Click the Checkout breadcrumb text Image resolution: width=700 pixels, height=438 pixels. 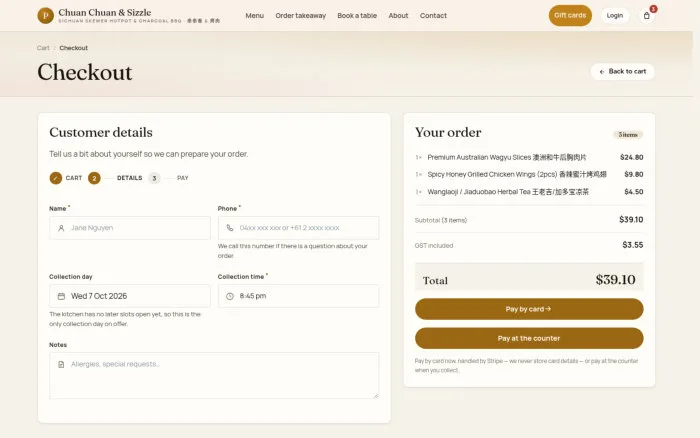(x=74, y=48)
